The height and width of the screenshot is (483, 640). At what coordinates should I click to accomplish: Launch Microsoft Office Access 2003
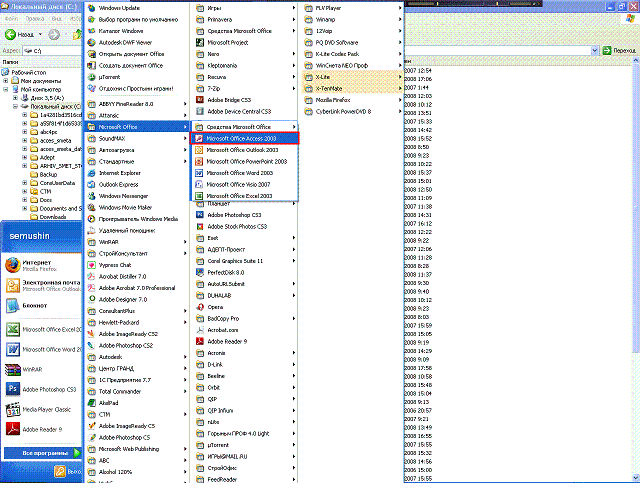pyautogui.click(x=245, y=138)
